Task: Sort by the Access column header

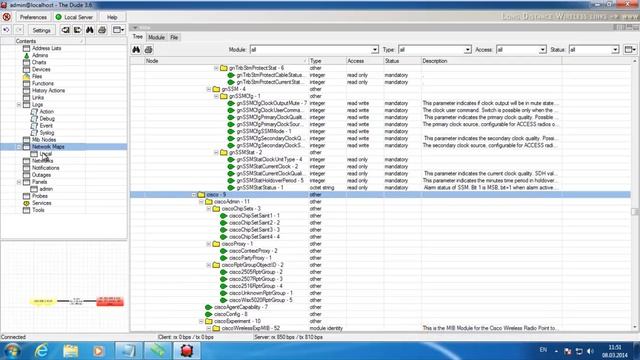Action: coord(364,61)
